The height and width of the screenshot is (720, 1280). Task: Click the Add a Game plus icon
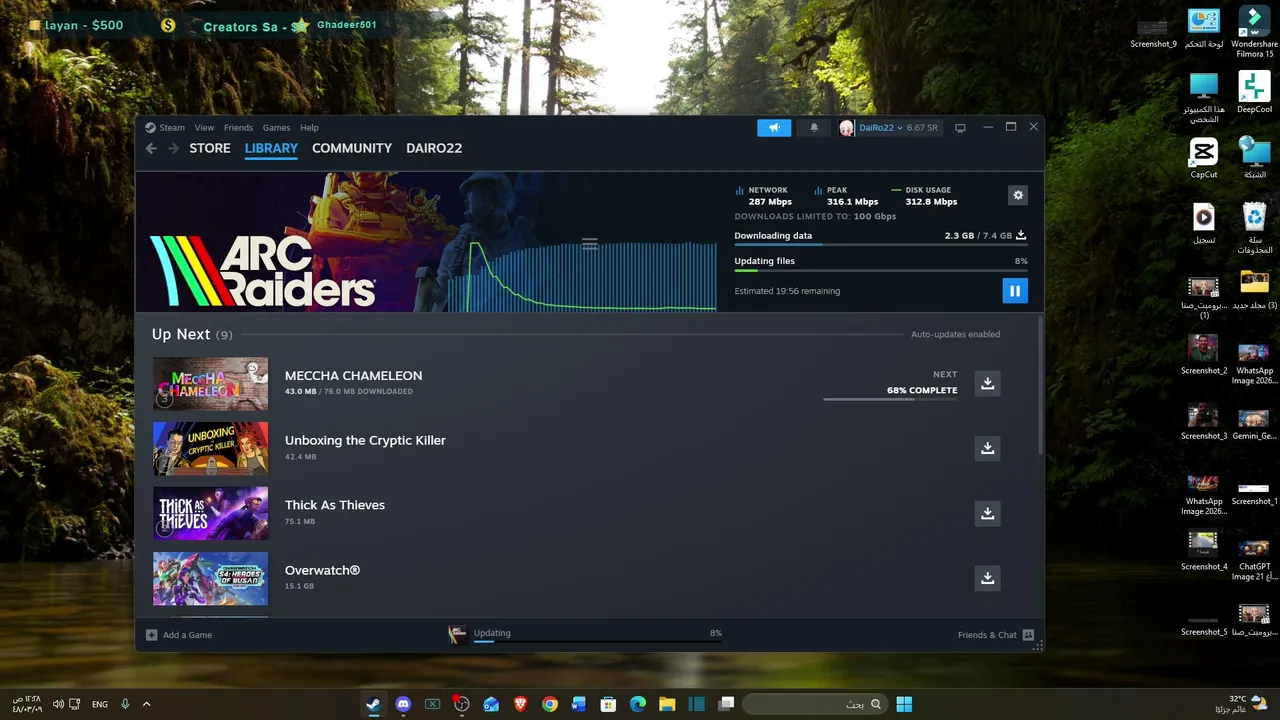click(151, 635)
